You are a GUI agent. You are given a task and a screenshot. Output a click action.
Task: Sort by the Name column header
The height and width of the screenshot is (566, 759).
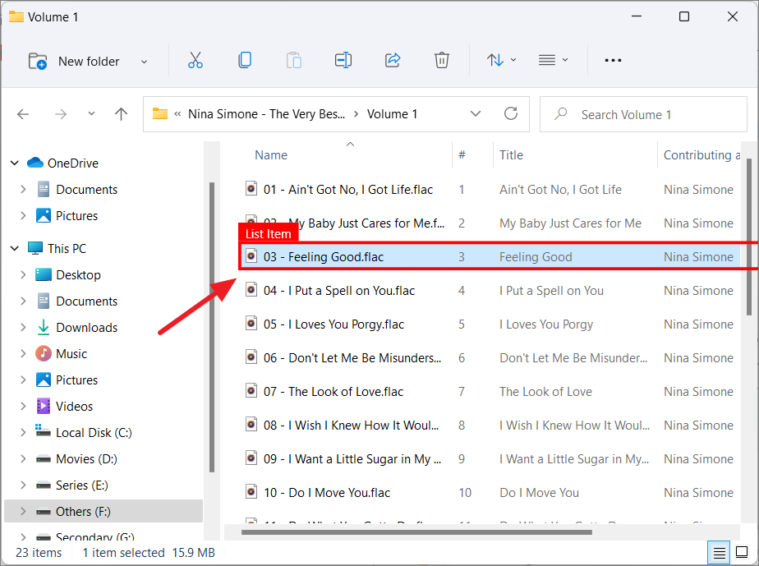tap(271, 155)
